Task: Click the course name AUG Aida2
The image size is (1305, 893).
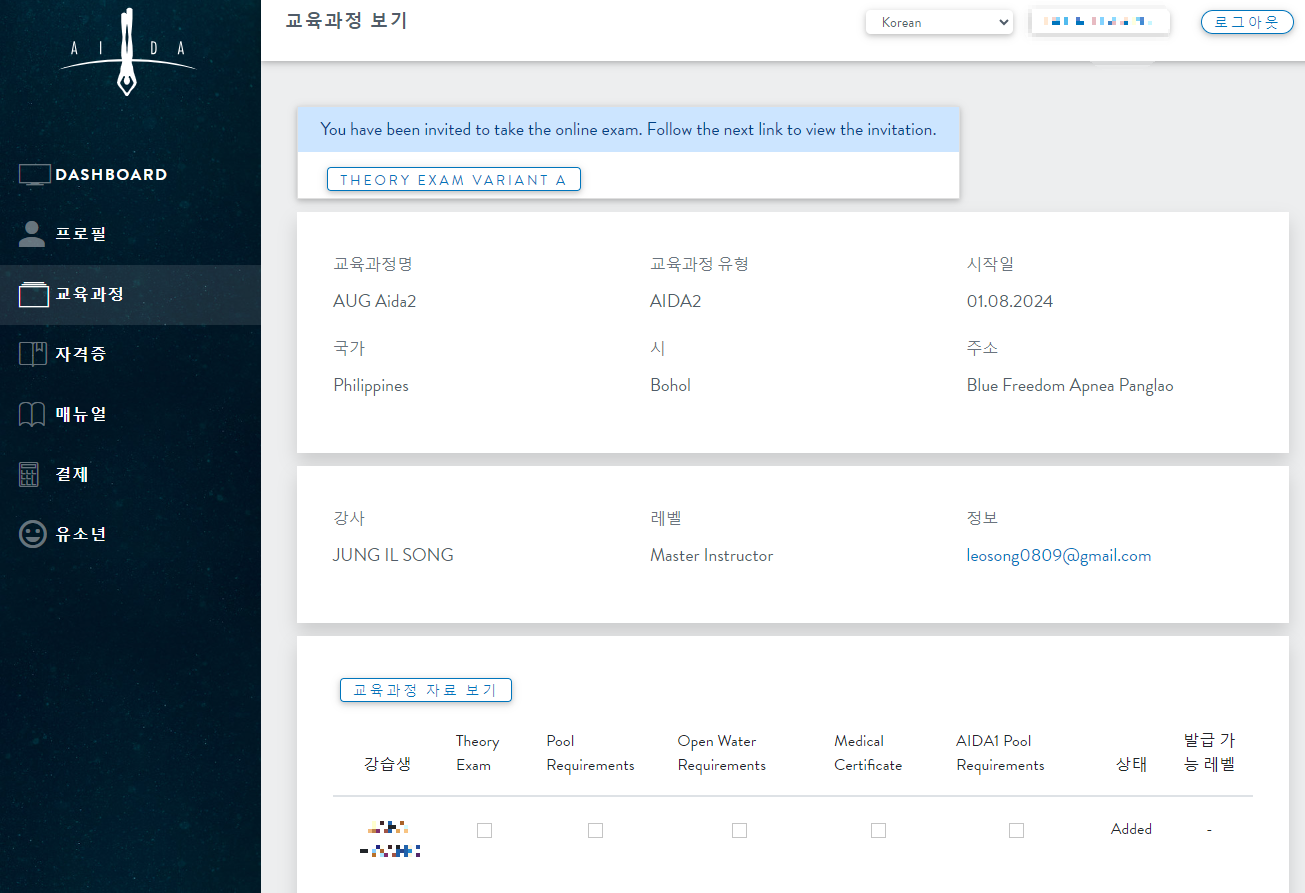Action: pyautogui.click(x=374, y=301)
